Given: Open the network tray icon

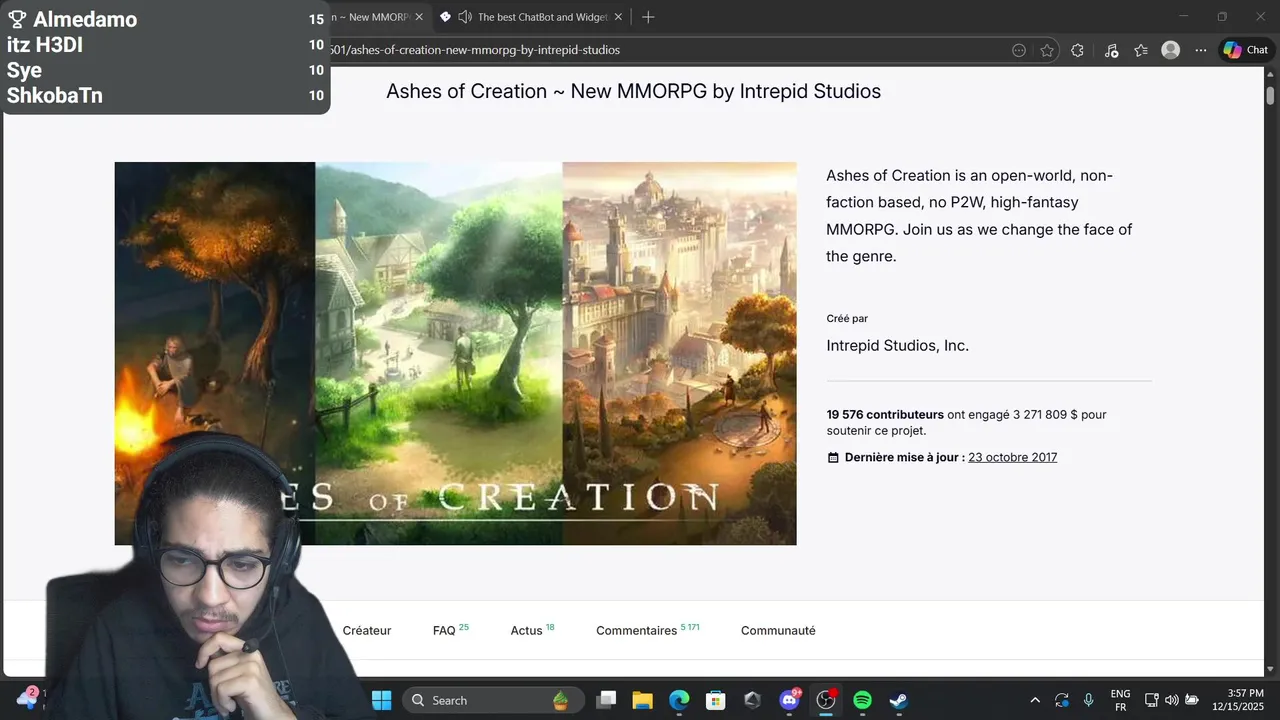Looking at the screenshot, I should pyautogui.click(x=1152, y=700).
